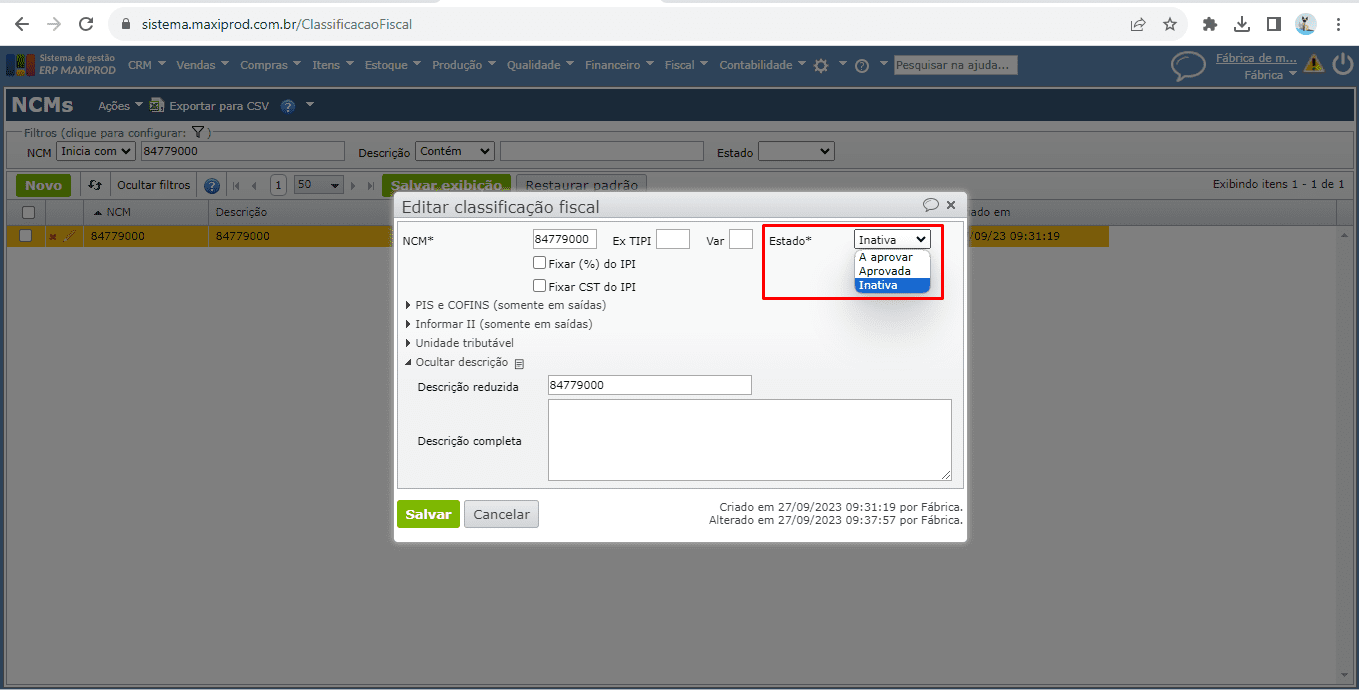Click the Novo button

tap(43, 185)
